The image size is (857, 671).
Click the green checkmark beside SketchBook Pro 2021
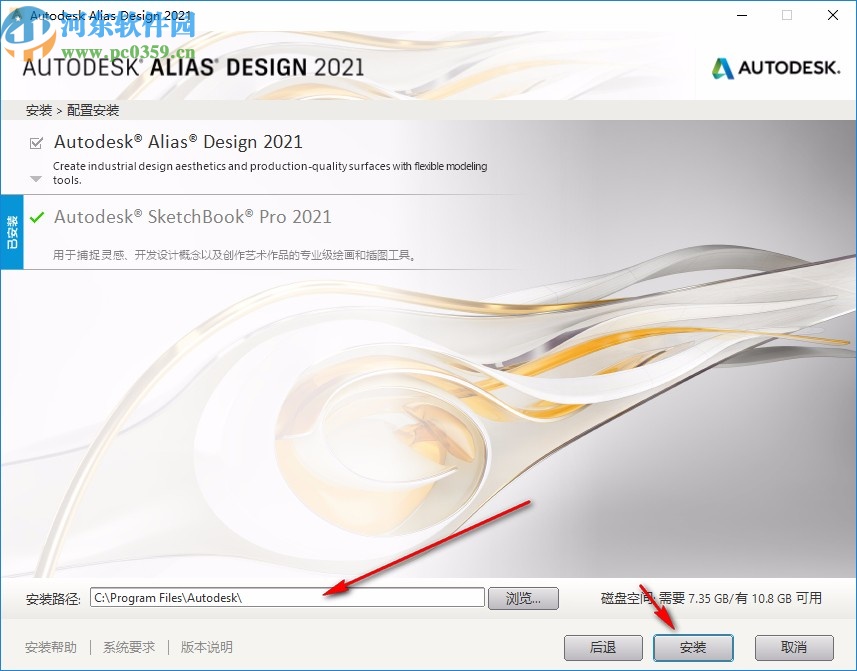click(38, 216)
